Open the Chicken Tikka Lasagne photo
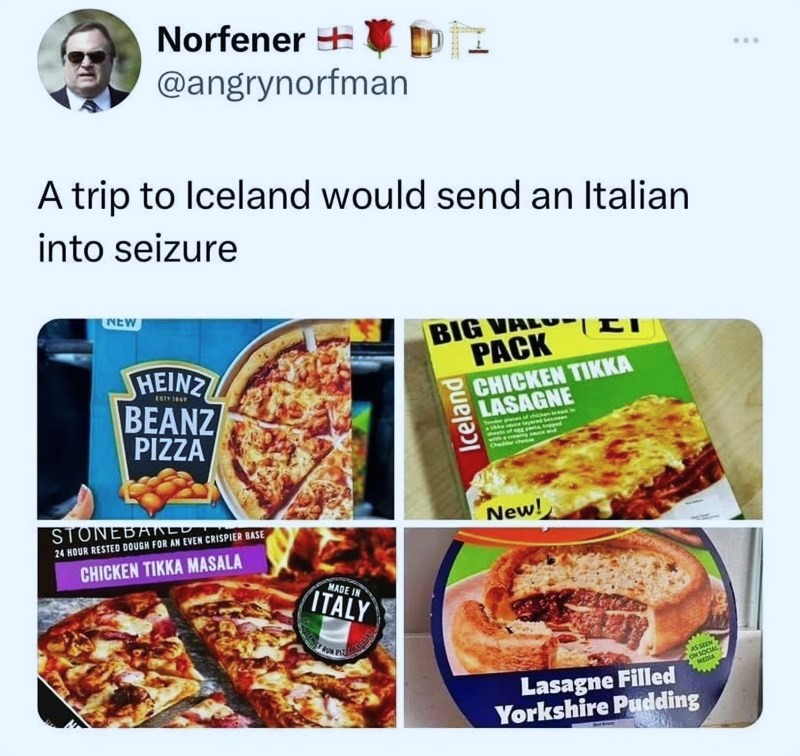Viewport: 800px width, 756px height. click(583, 419)
